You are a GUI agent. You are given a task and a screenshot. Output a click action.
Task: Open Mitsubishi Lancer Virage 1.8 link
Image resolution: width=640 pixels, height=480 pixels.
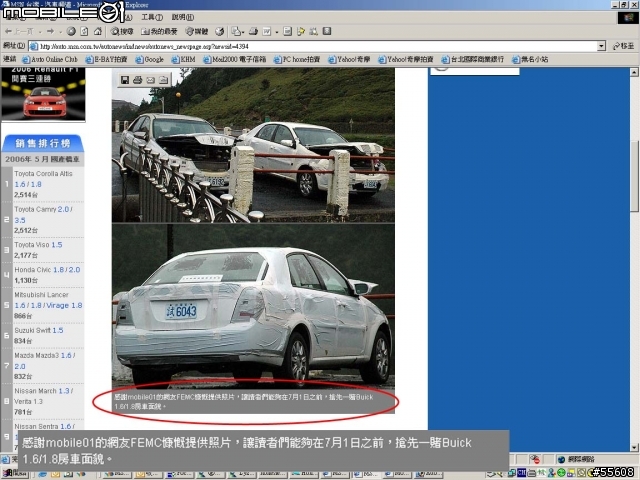64,305
